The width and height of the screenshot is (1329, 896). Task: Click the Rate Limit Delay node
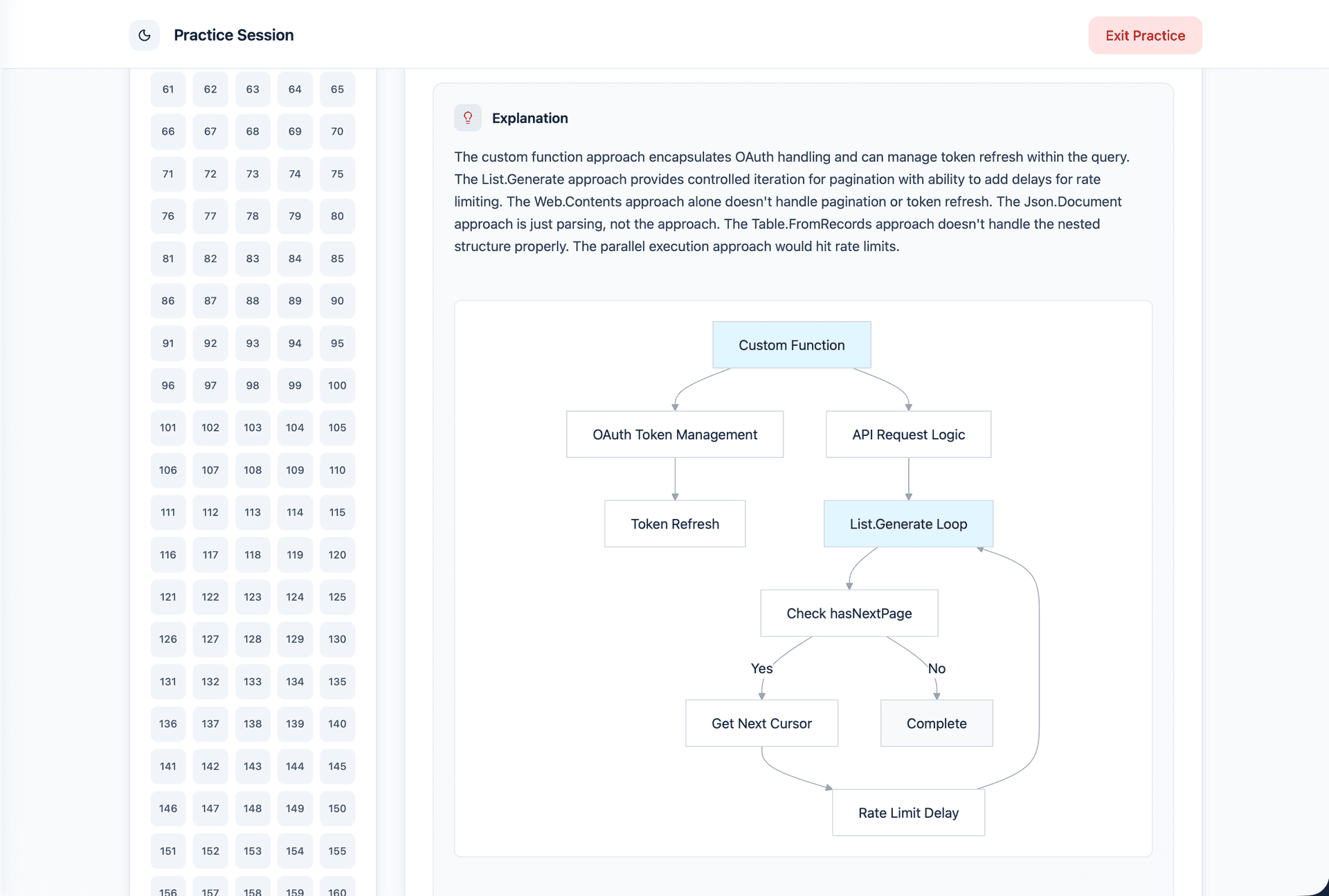point(908,812)
